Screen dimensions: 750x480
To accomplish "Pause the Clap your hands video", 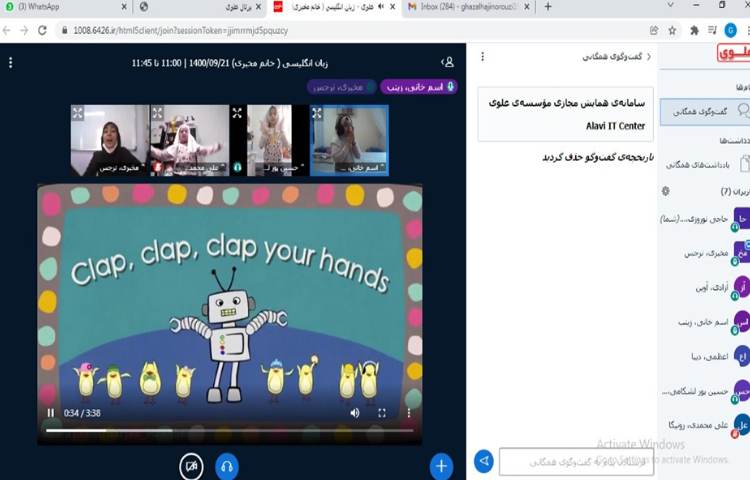I will [51, 413].
